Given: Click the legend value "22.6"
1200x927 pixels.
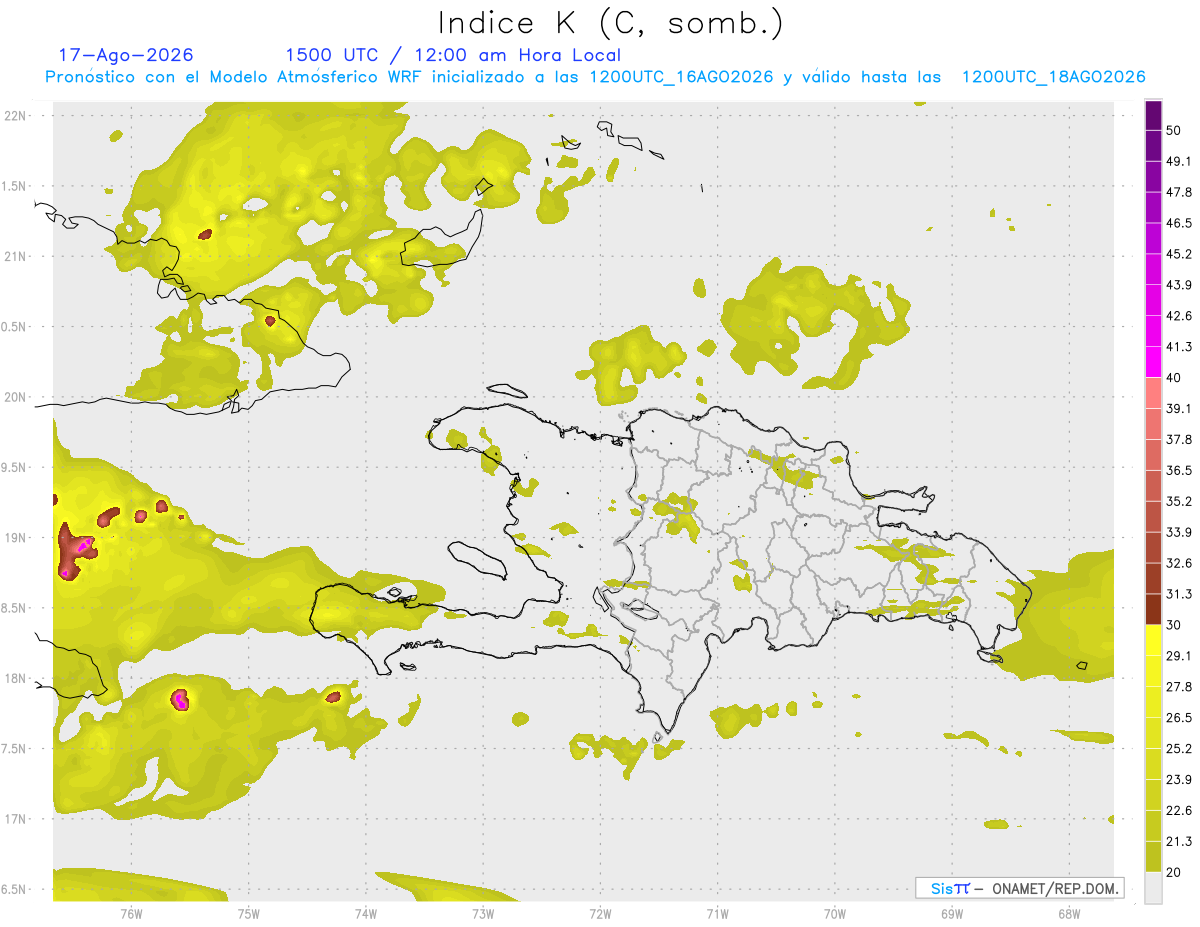Looking at the screenshot, I should click(1179, 810).
